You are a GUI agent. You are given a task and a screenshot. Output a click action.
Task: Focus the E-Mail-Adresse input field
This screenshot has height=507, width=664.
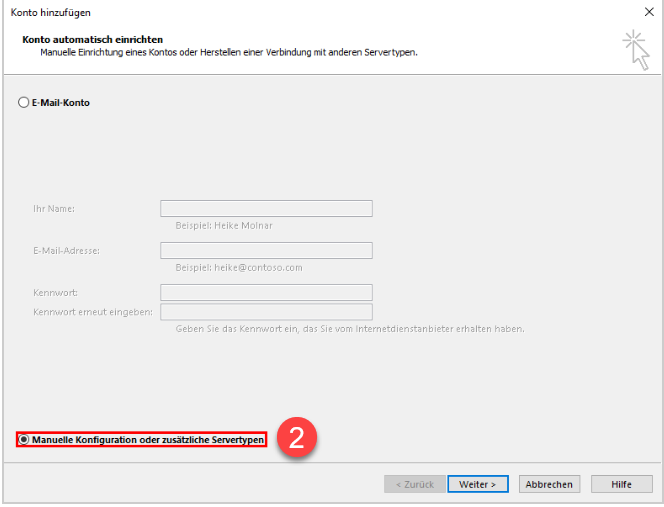(266, 250)
